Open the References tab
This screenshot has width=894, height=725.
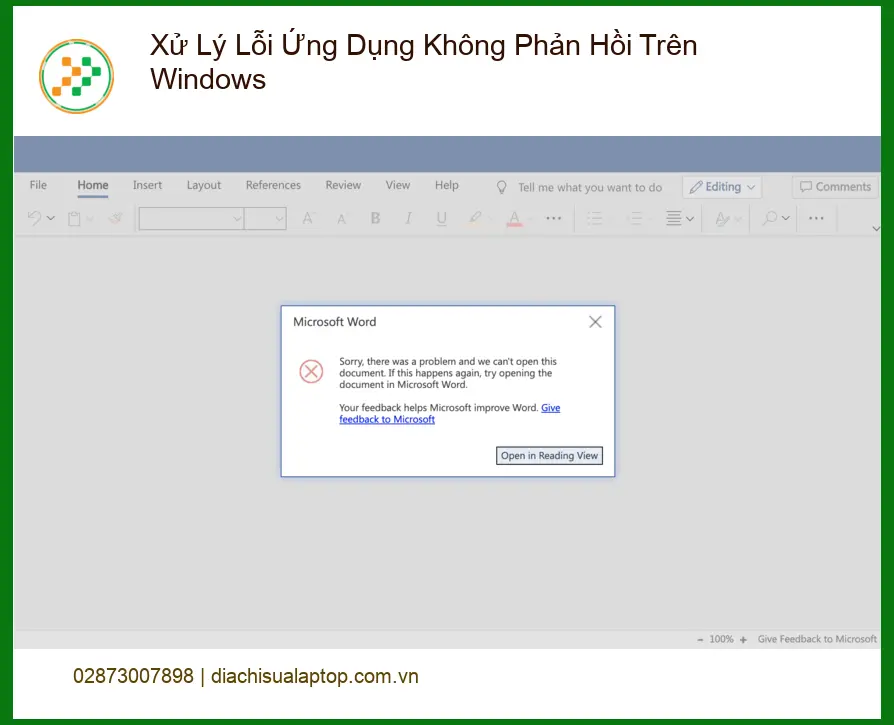[x=273, y=185]
